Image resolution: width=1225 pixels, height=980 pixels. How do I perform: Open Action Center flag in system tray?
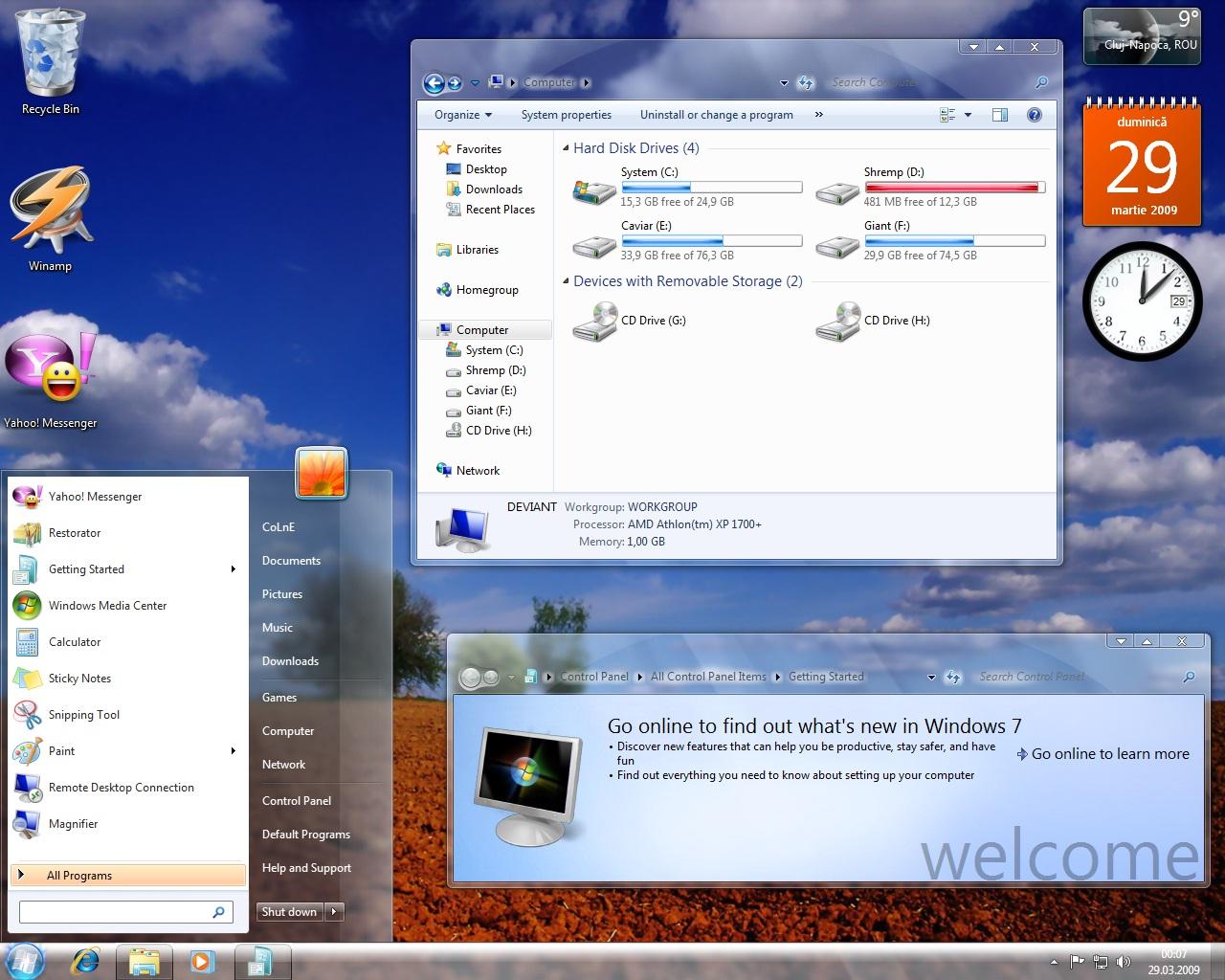[1077, 962]
